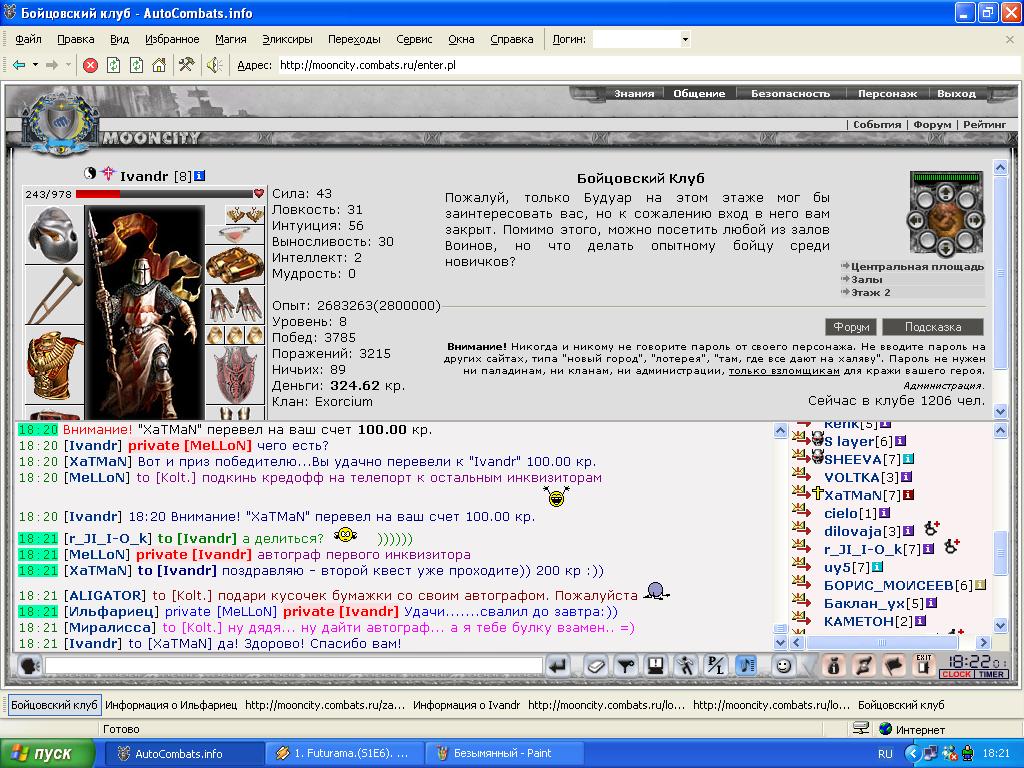This screenshot has width=1024, height=768.
Task: Open the События link
Action: click(x=877, y=124)
